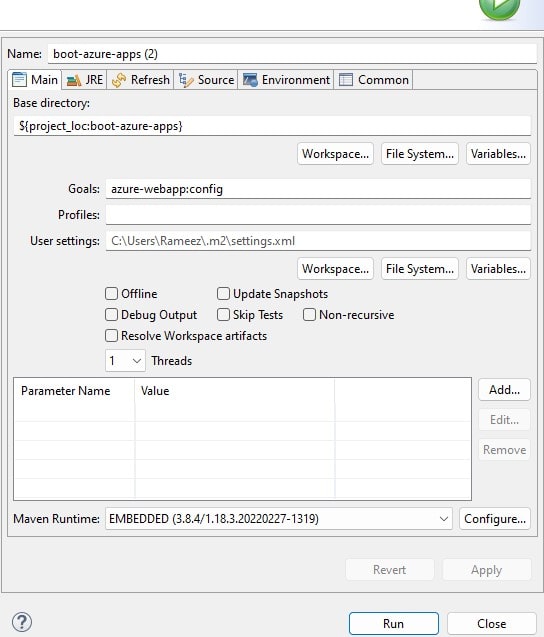
Task: Run the Maven configuration
Action: 394,624
